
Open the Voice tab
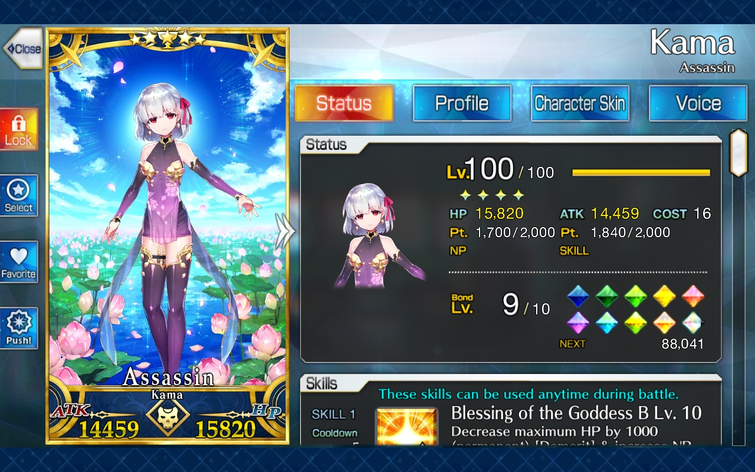point(698,103)
